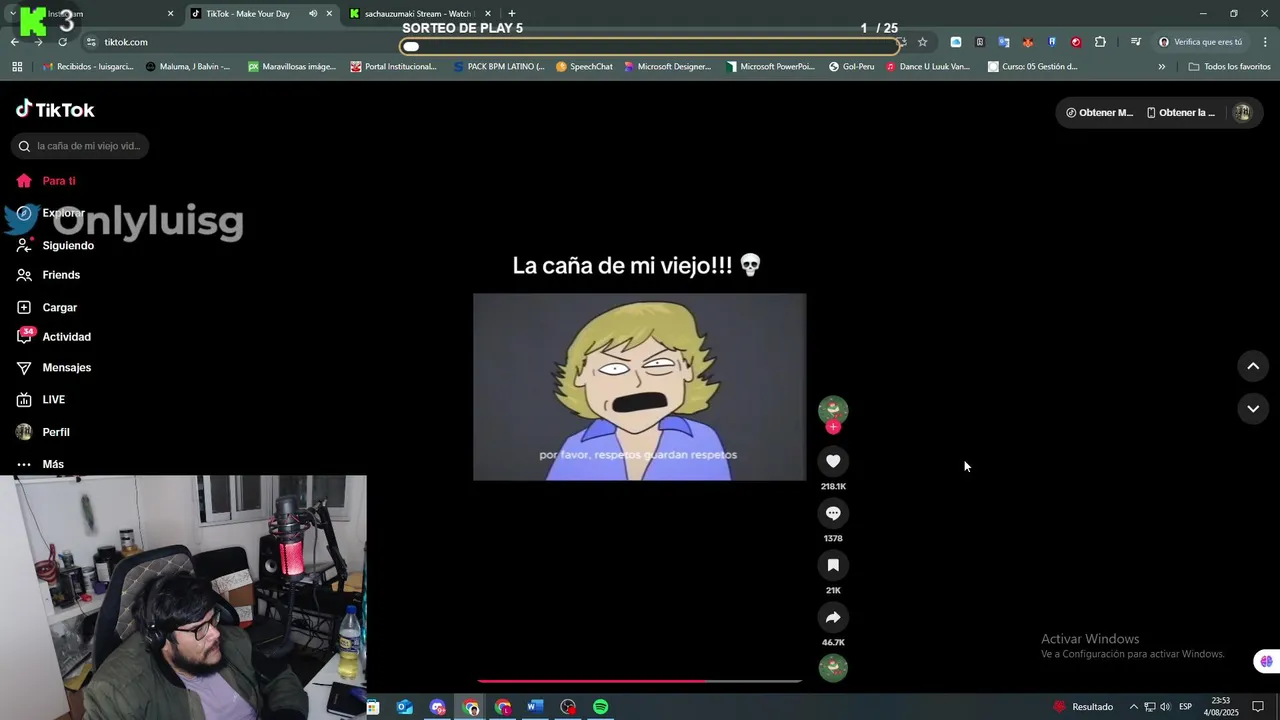The height and width of the screenshot is (720, 1280).
Task: Bookmark this page with the star
Action: 922,42
